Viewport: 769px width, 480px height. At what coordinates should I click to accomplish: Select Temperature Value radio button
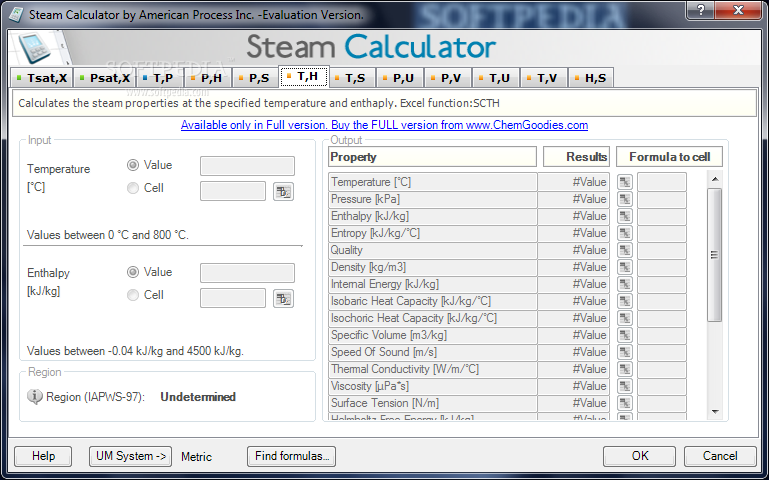pyautogui.click(x=132, y=165)
